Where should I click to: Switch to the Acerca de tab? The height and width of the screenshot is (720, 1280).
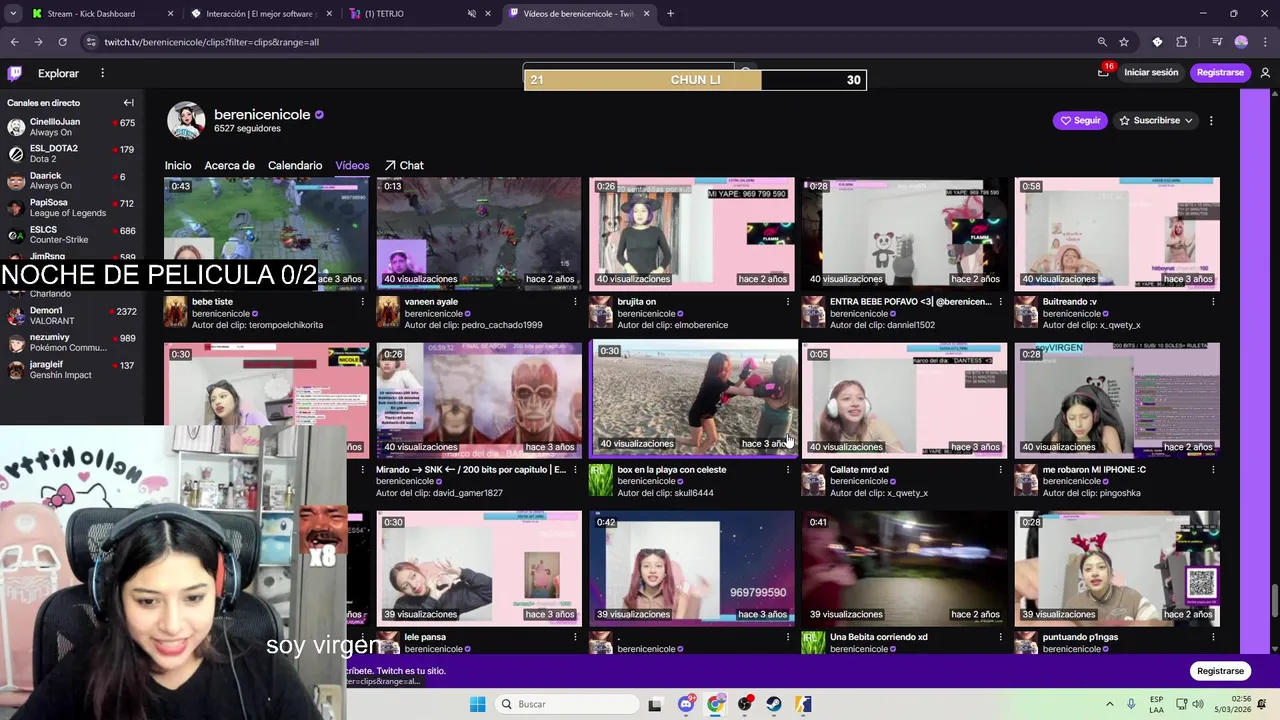point(230,166)
